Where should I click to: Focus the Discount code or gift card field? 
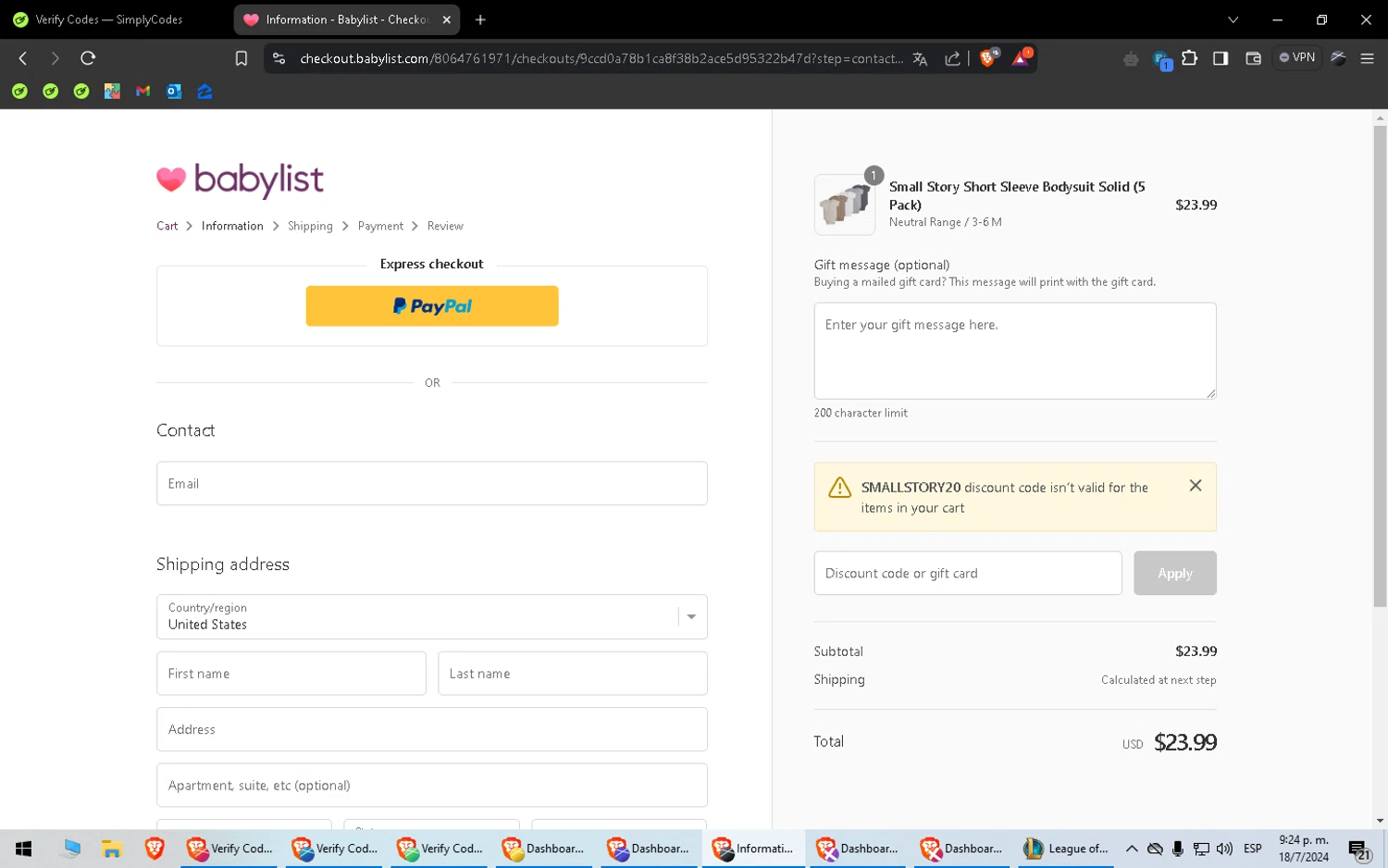[968, 574]
